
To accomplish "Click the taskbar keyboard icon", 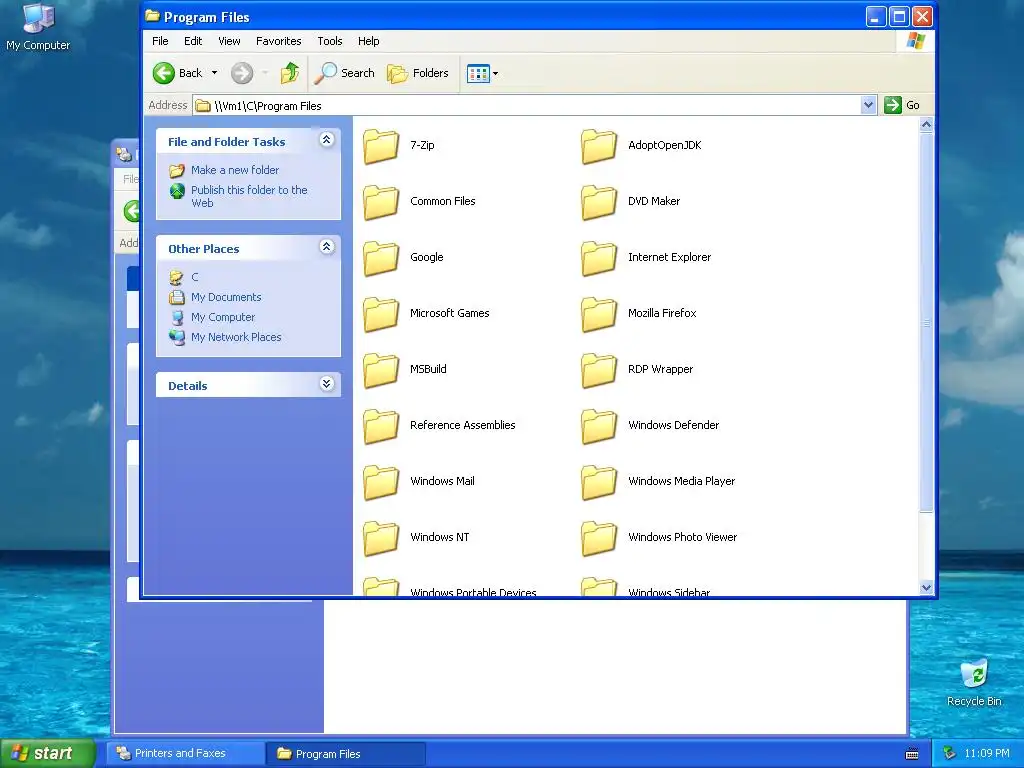I will [912, 754].
